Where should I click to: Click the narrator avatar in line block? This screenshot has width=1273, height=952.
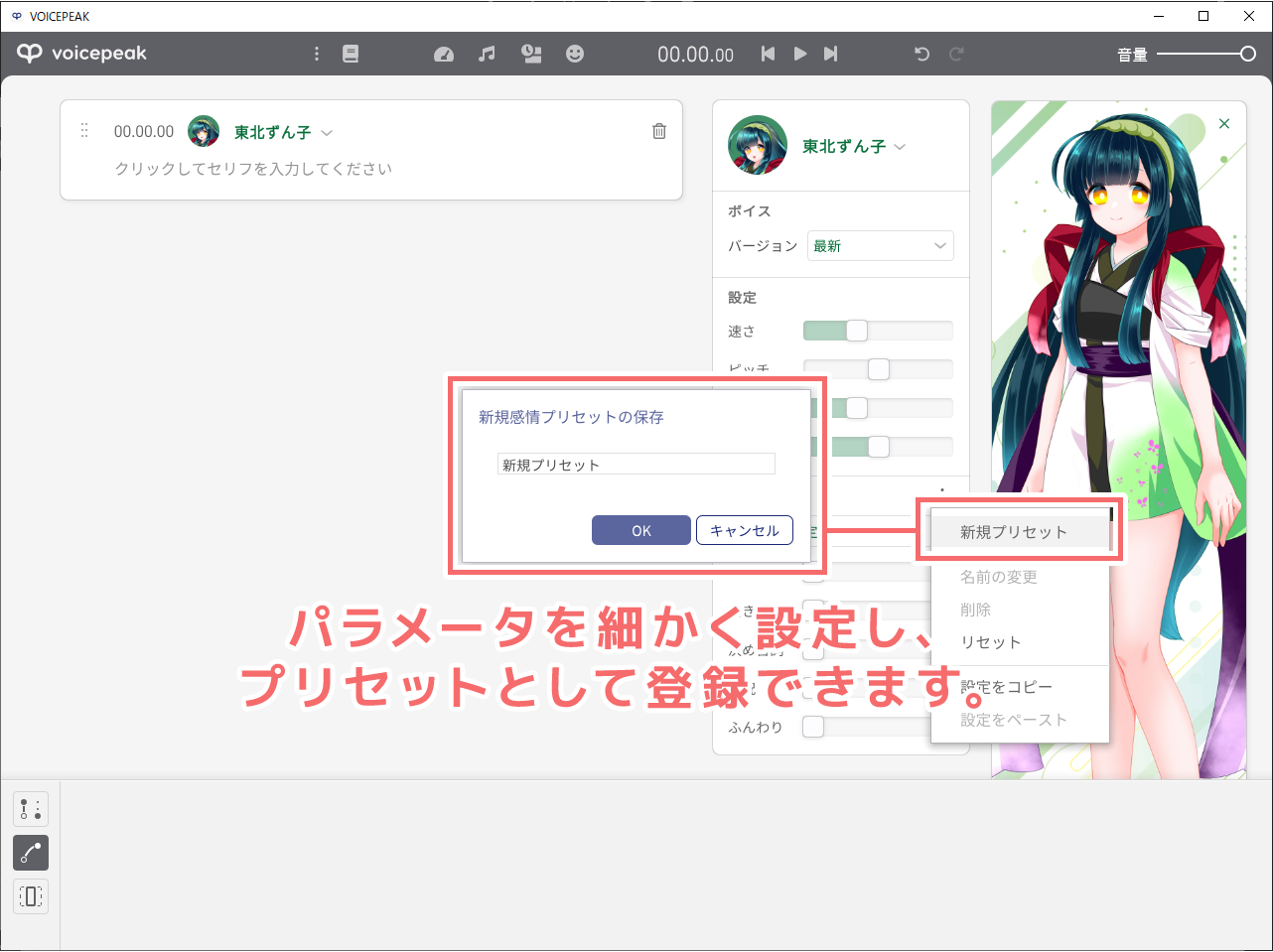[x=204, y=131]
